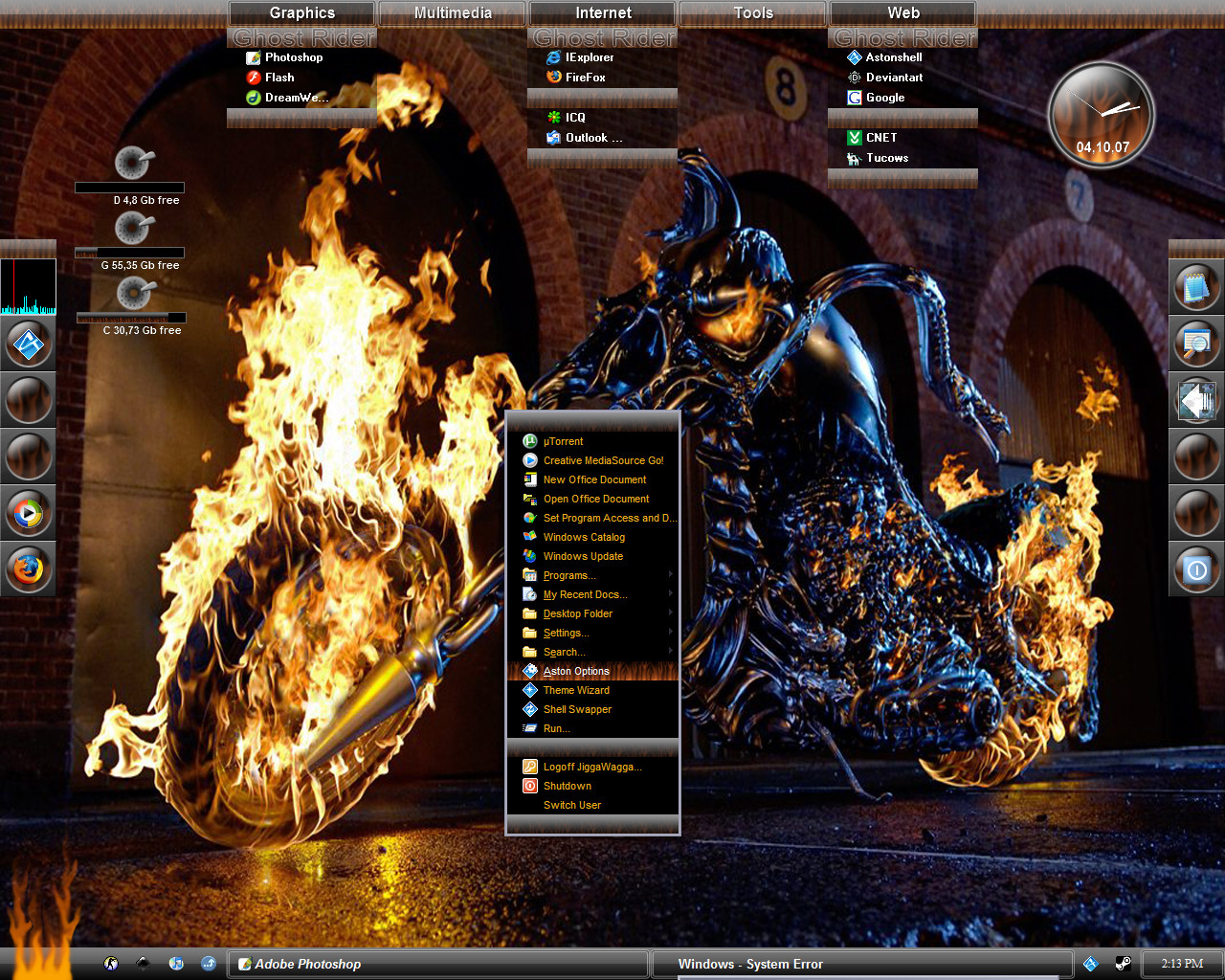Click Switch User in the menu
The image size is (1225, 980).
[x=592, y=805]
